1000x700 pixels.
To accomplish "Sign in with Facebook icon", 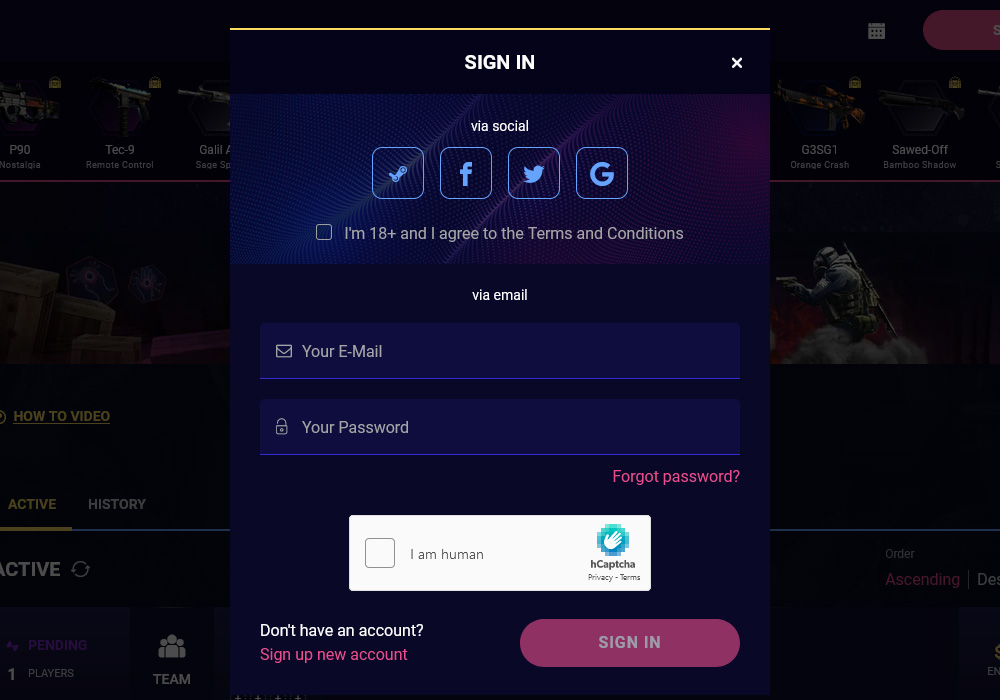I will pyautogui.click(x=466, y=173).
